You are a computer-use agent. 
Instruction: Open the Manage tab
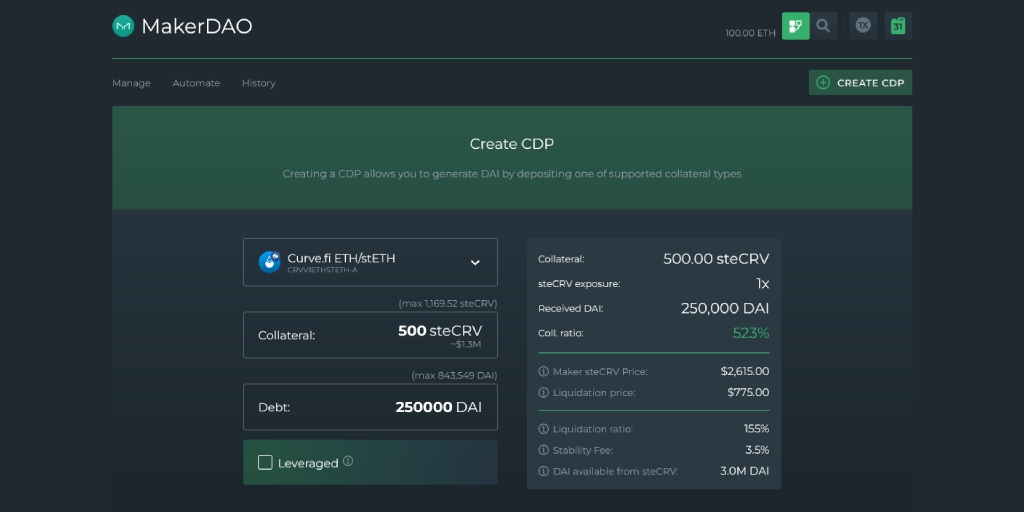pos(131,83)
